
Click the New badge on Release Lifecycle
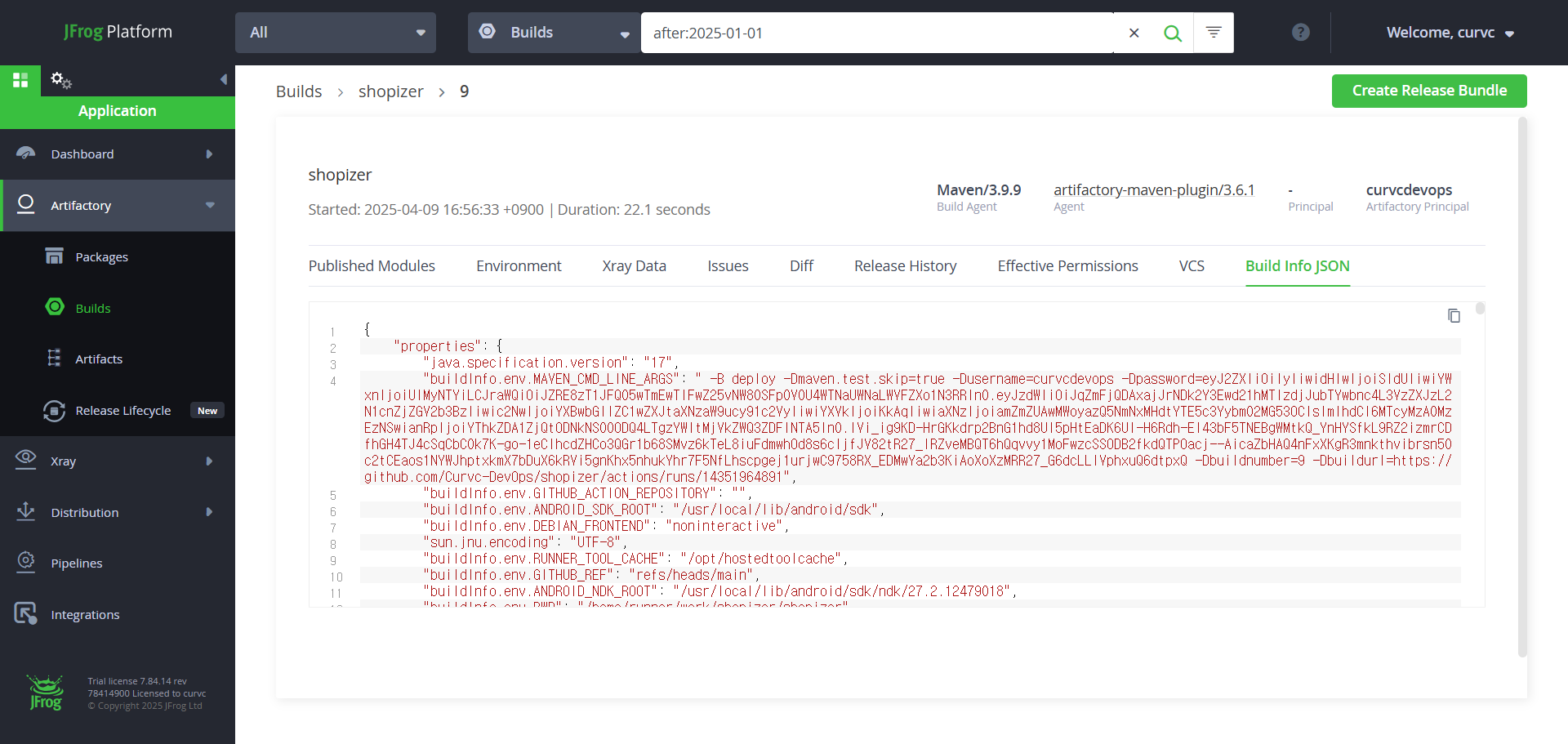[207, 411]
